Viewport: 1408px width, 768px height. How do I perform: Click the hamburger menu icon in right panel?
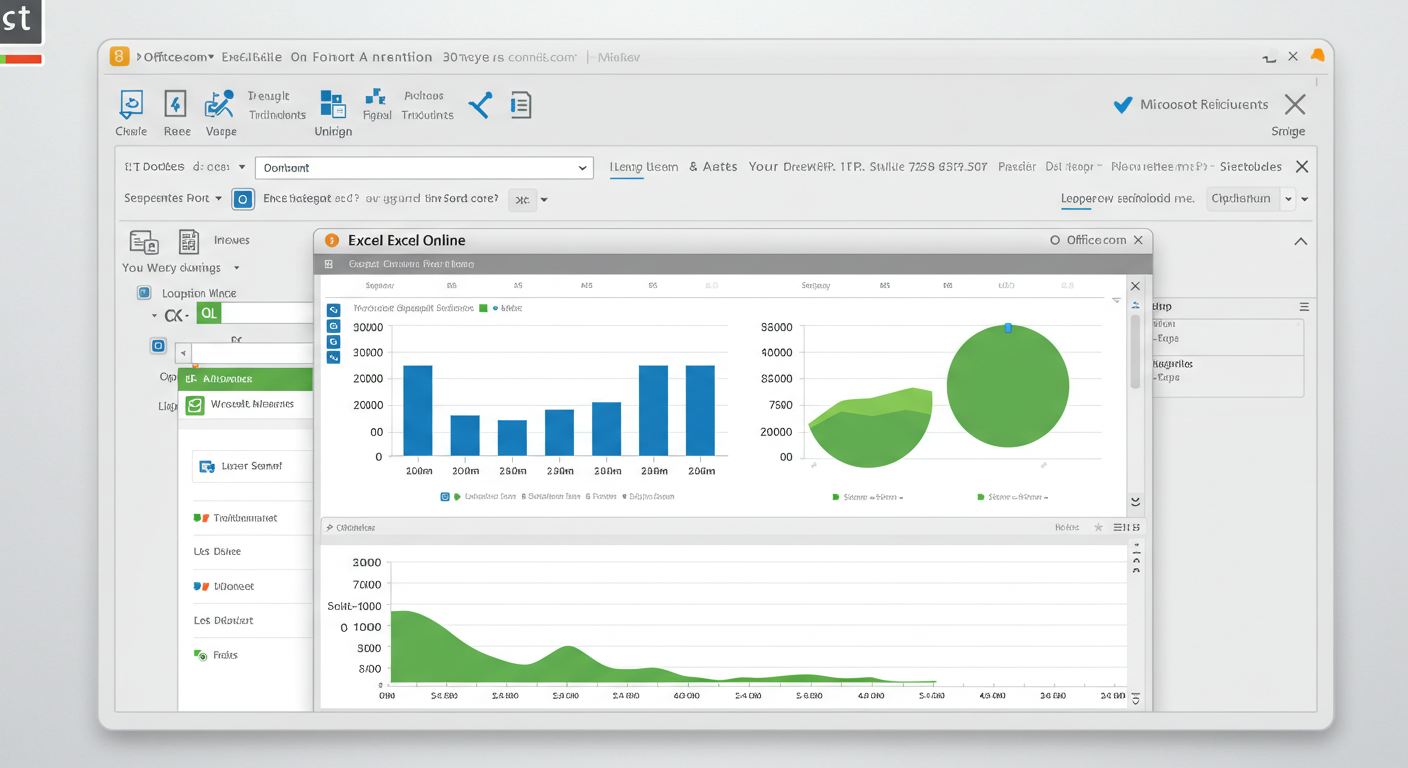(1303, 307)
